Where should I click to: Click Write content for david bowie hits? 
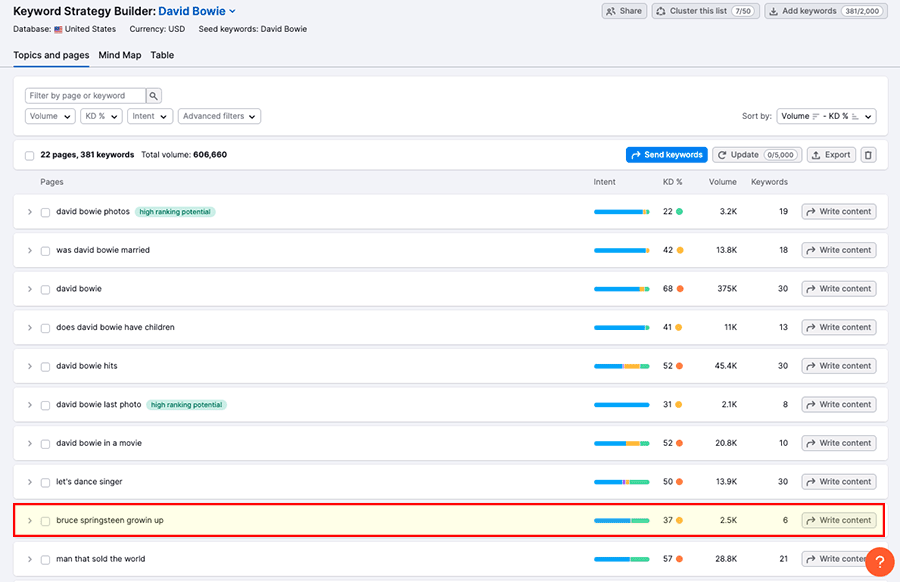839,366
